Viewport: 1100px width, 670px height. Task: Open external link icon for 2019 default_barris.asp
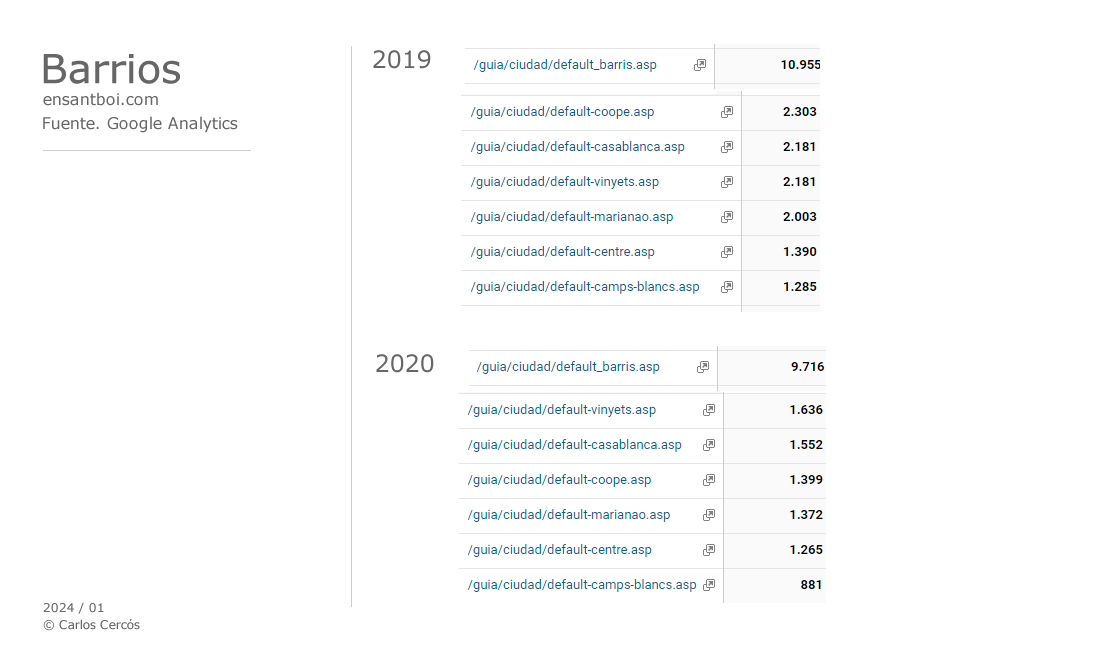[x=700, y=65]
